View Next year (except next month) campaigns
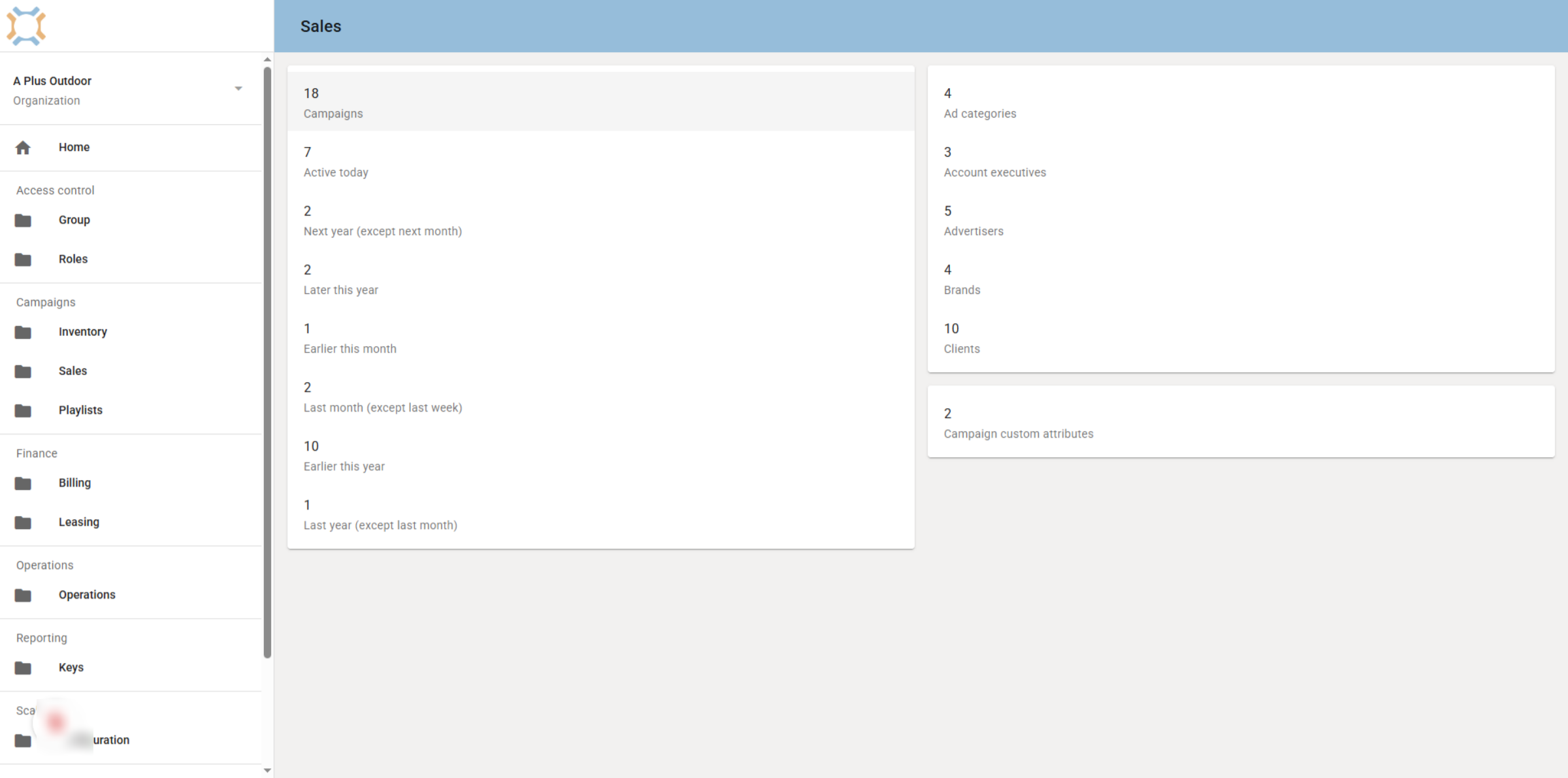1568x778 pixels. [x=601, y=219]
